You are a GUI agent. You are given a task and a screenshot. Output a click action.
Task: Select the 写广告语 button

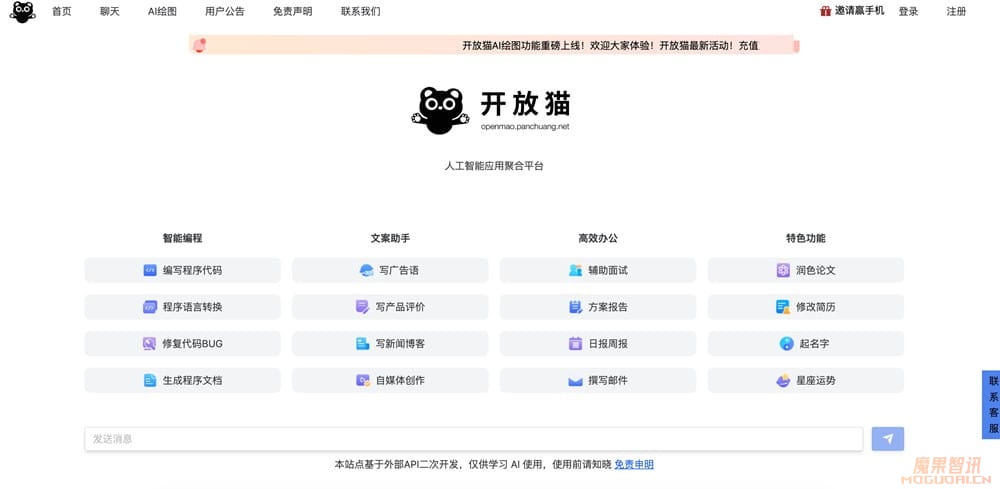pos(390,270)
